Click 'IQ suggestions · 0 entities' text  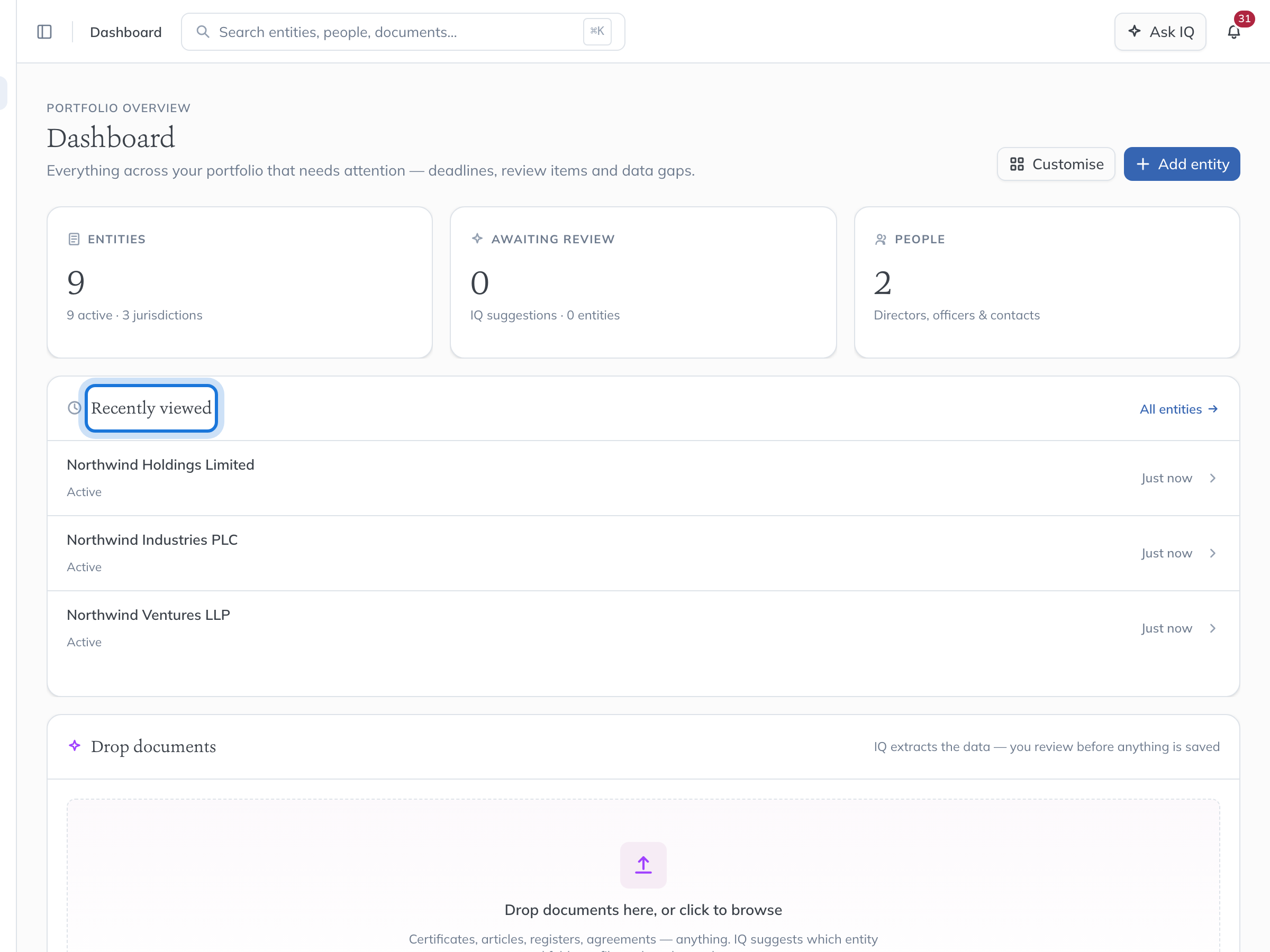click(x=545, y=315)
